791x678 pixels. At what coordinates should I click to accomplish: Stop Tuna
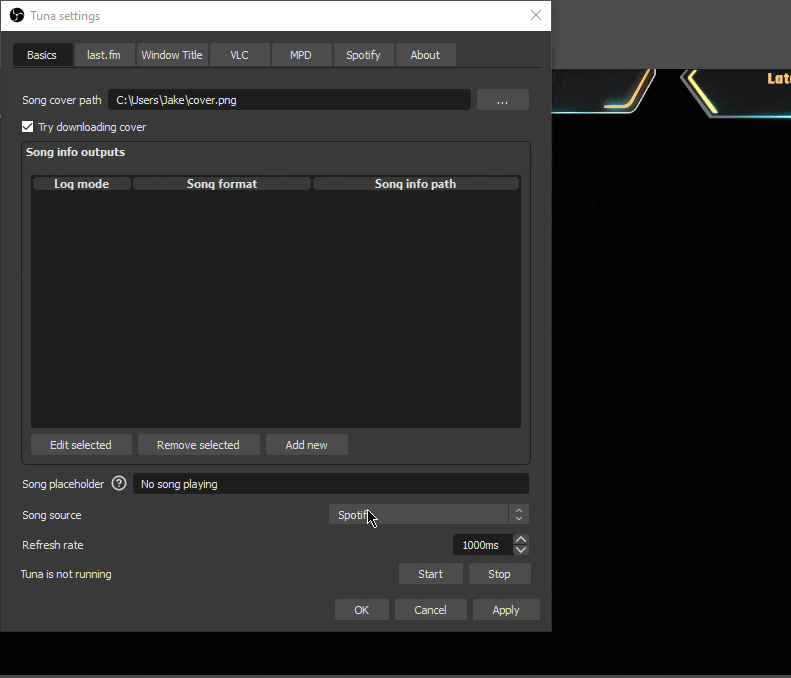499,574
